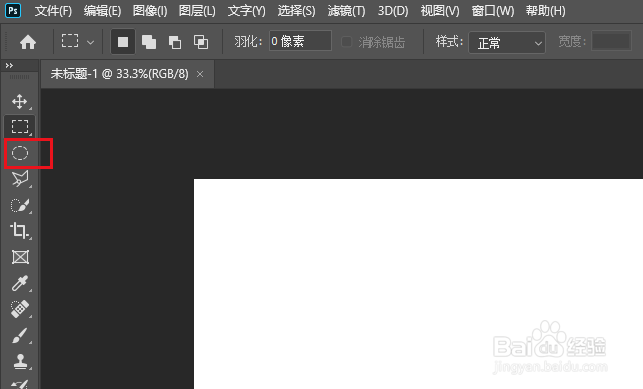Choose Add to selection mode

point(148,42)
